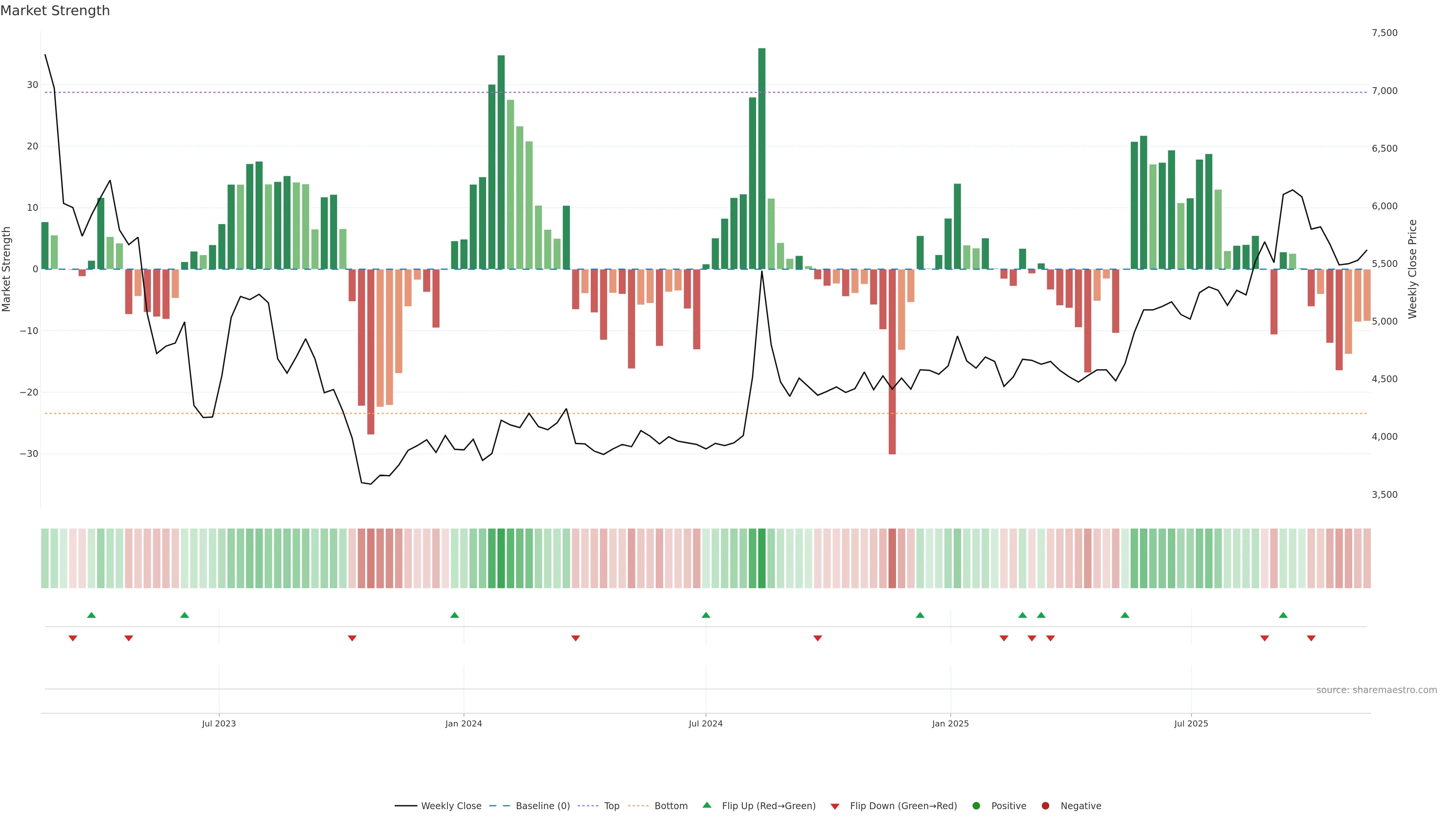Click the last green flip-up triangle marker

point(1283,615)
